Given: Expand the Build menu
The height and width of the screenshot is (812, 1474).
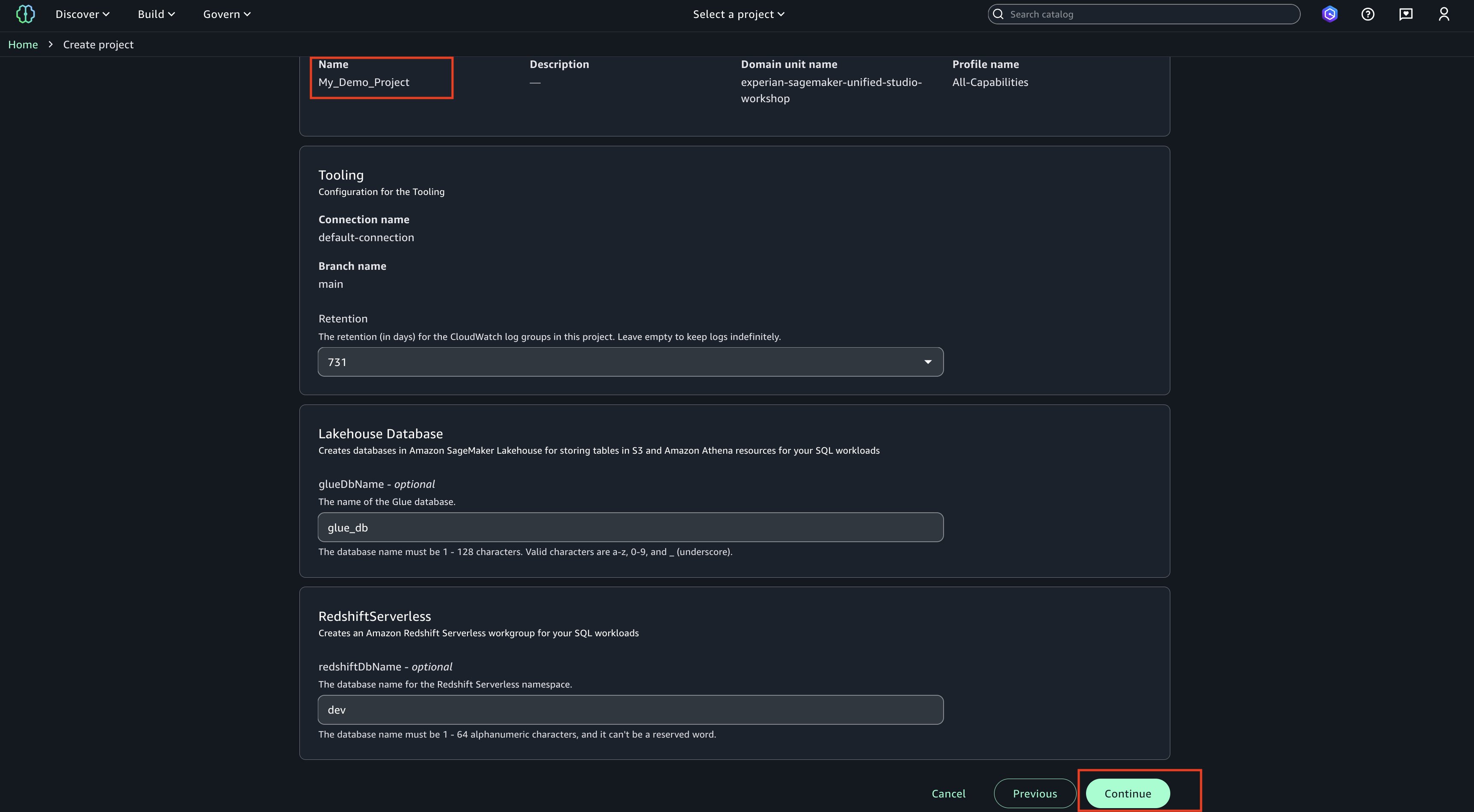Looking at the screenshot, I should pos(156,14).
